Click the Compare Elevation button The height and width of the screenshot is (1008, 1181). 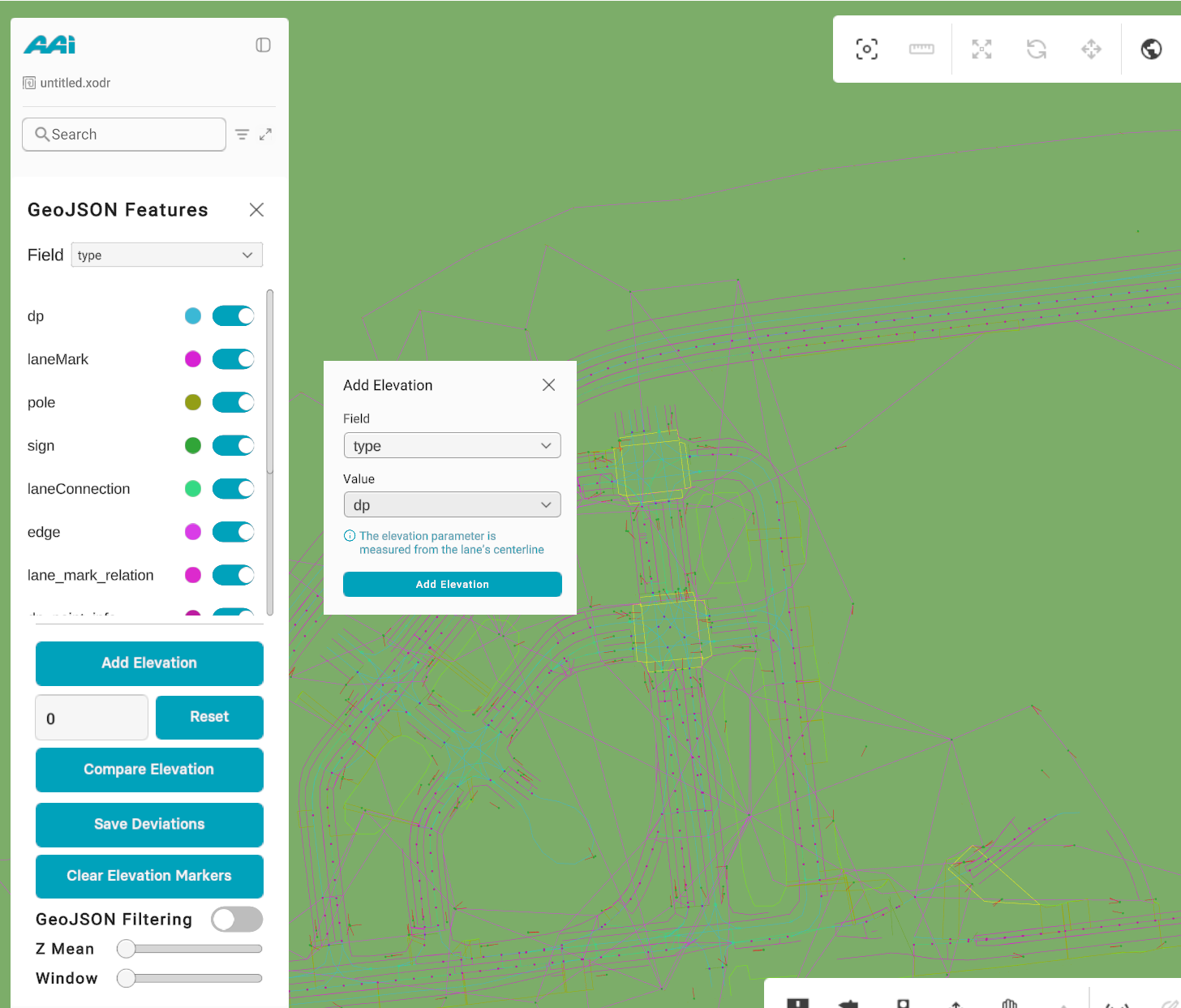click(149, 770)
